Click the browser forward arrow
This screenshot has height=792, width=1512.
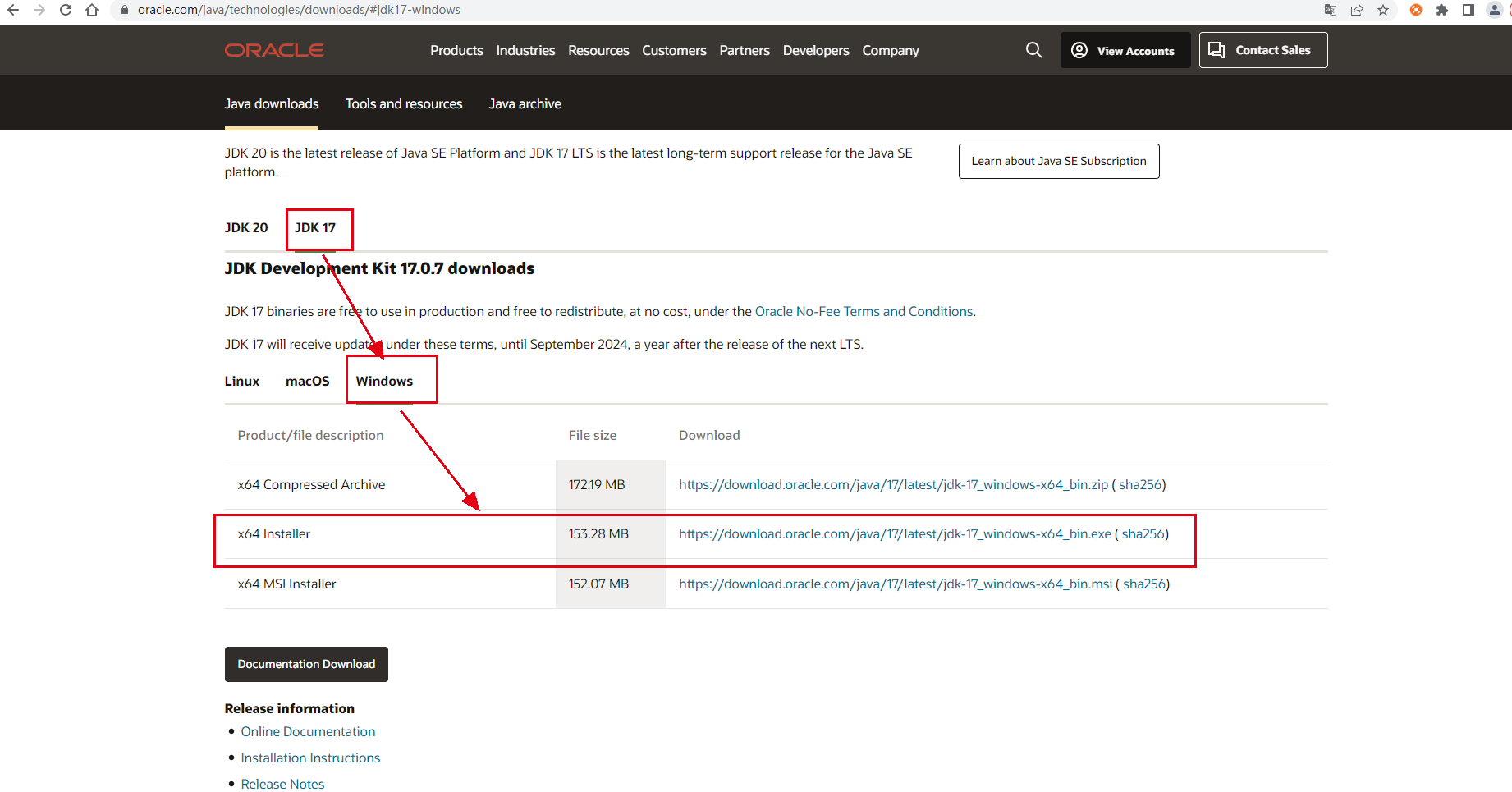coord(39,10)
